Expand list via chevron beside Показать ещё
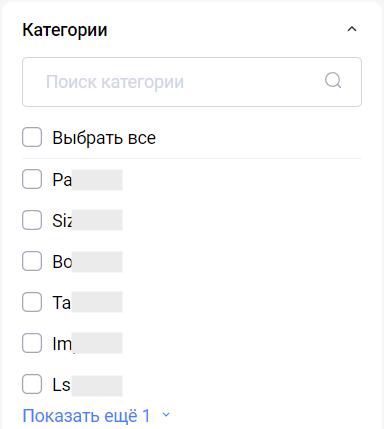The image size is (384, 429). click(x=166, y=415)
